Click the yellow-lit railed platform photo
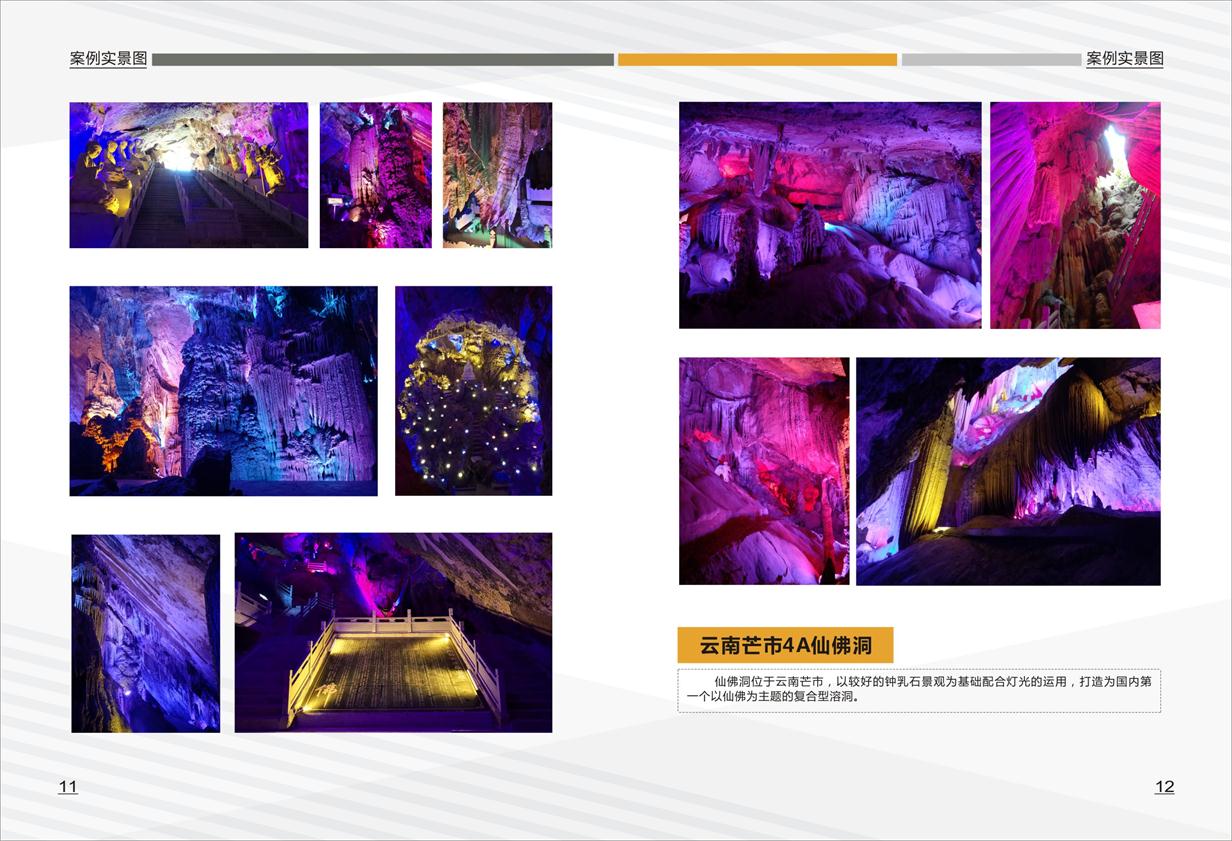This screenshot has height=841, width=1232. click(x=393, y=633)
